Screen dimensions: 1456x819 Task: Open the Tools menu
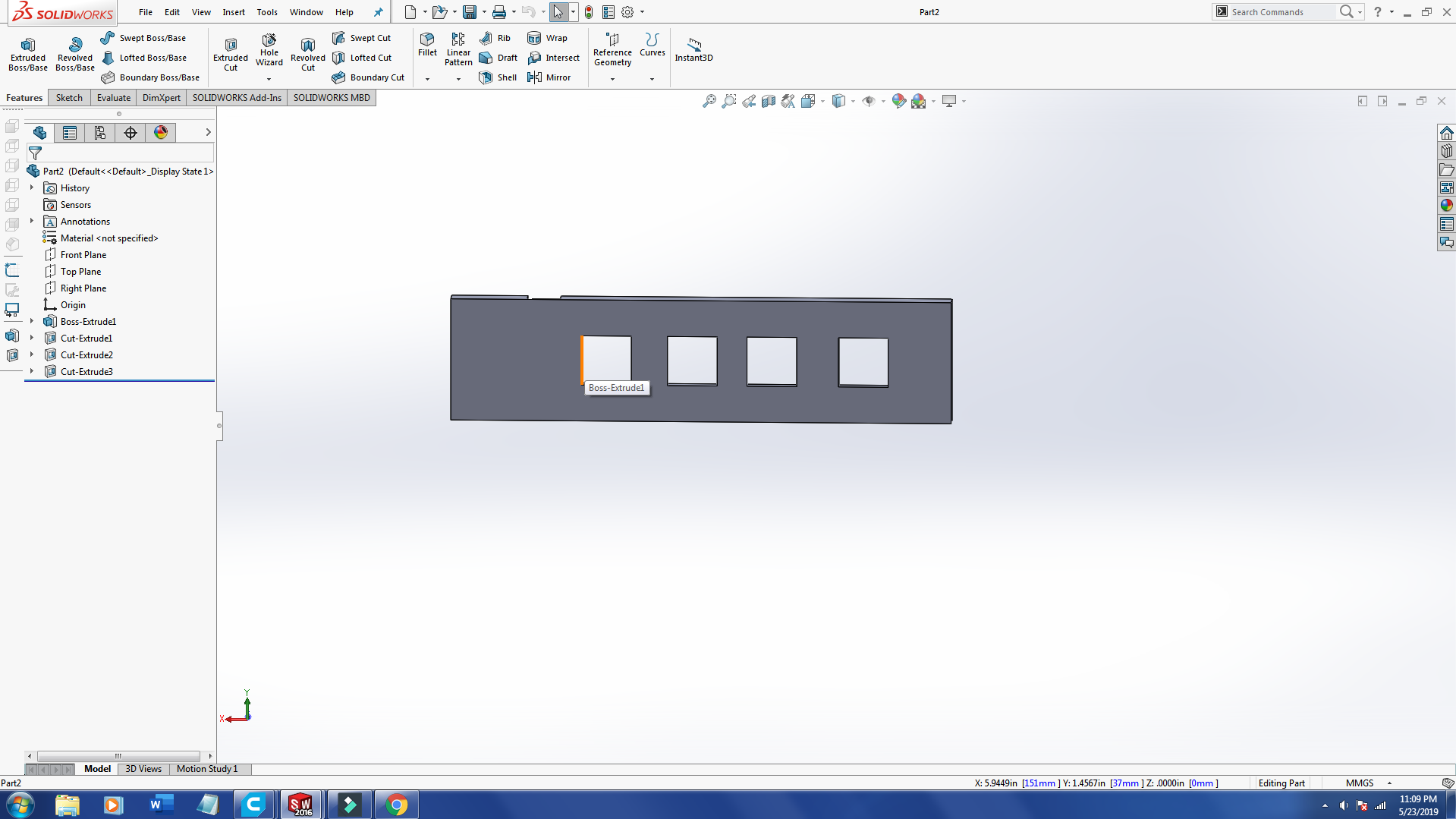point(267,12)
